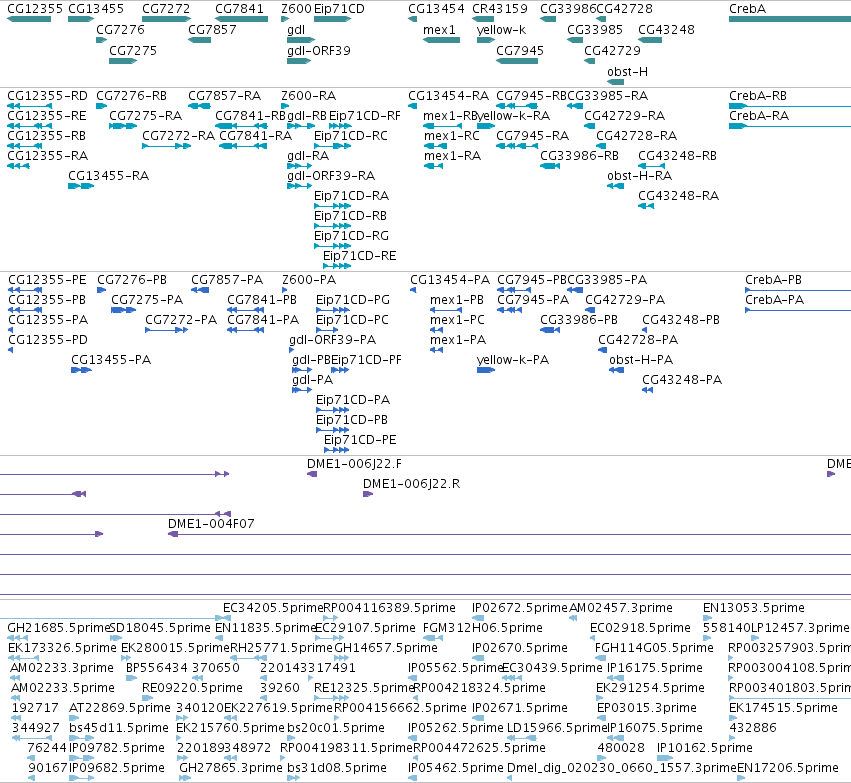This screenshot has height=783, width=851.
Task: Open the CG7275 gene label
Action: (x=133, y=50)
